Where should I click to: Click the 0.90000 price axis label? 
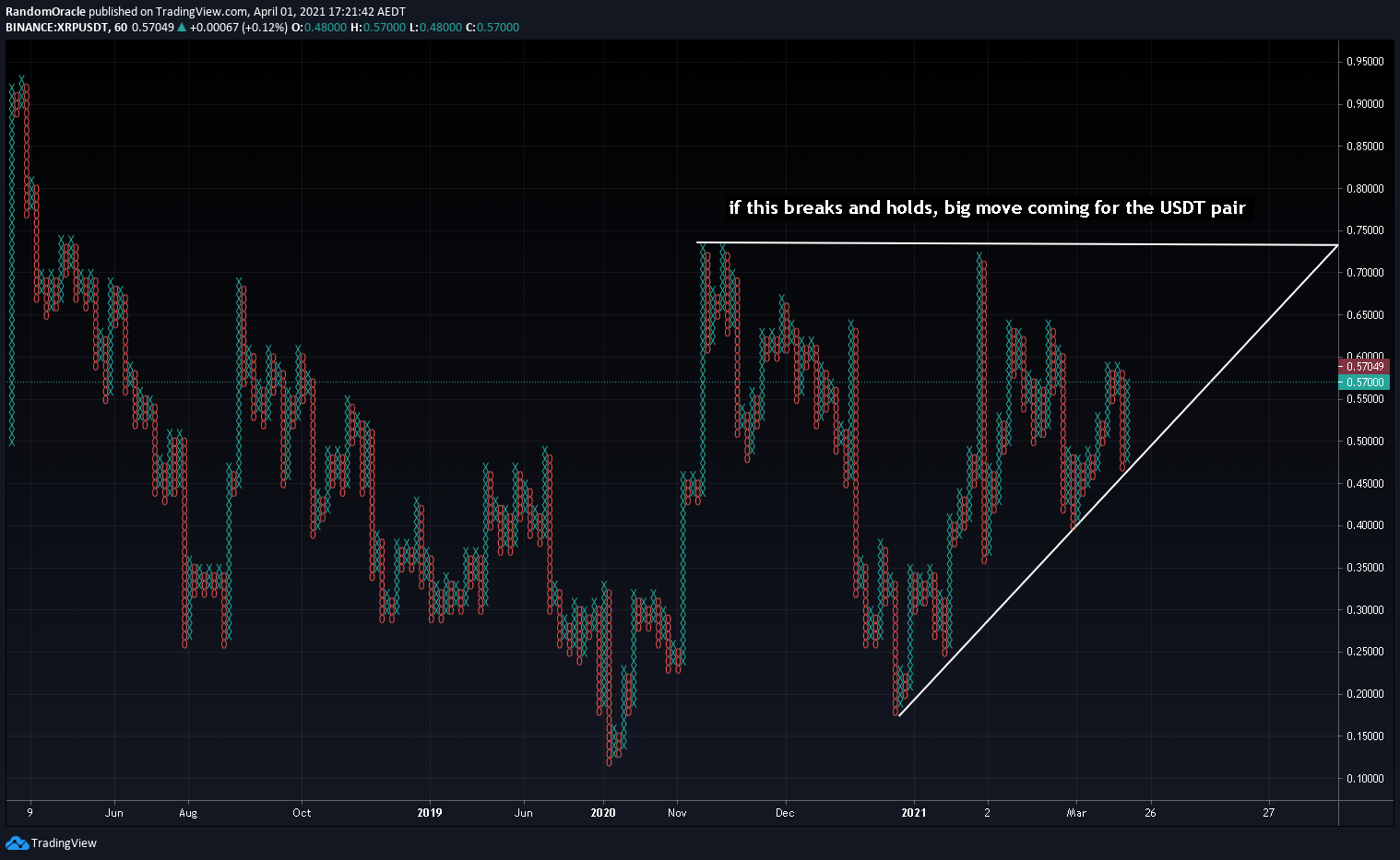coord(1364,104)
